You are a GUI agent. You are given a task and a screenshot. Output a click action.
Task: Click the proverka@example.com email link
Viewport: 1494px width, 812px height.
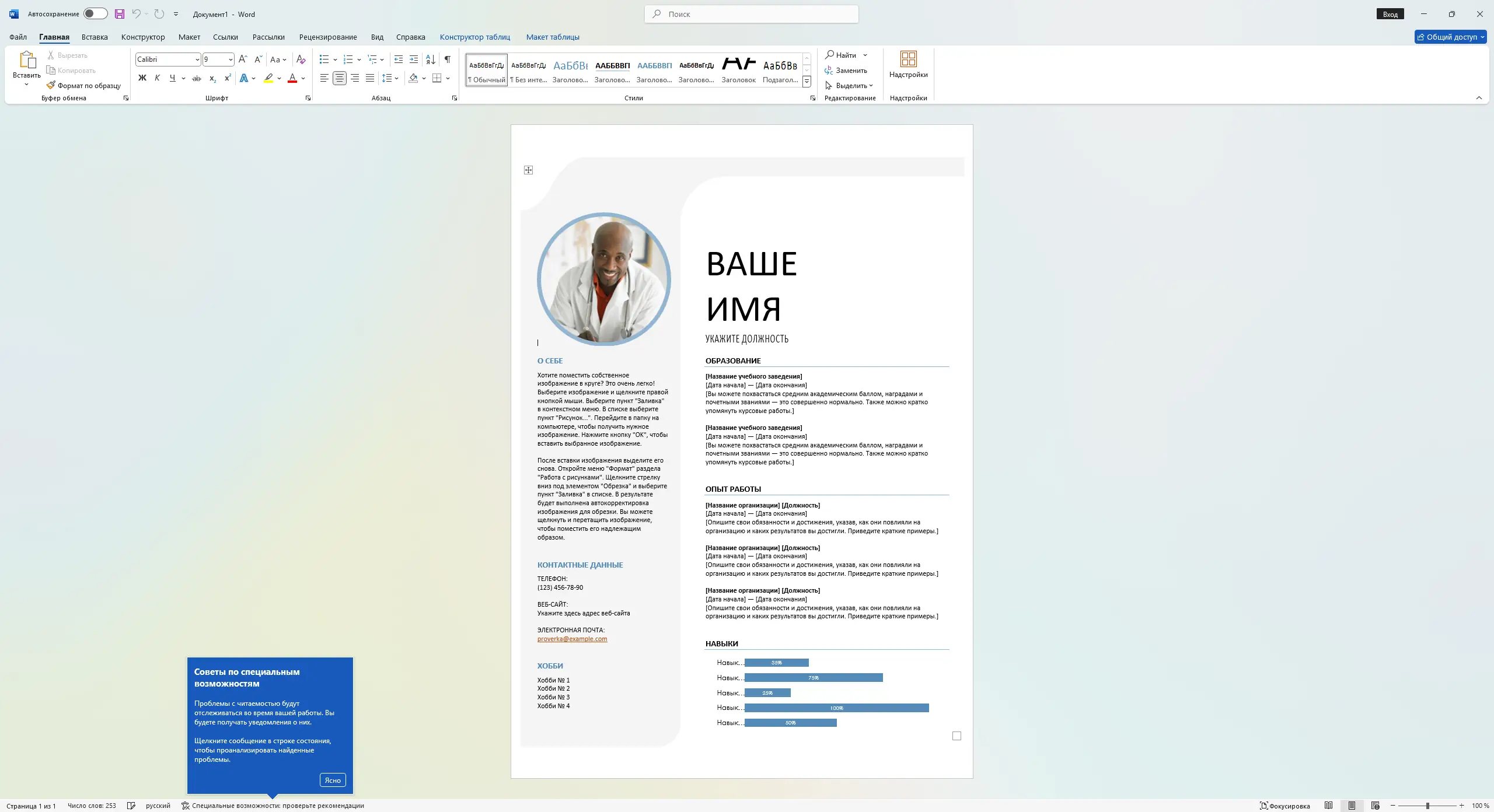(x=572, y=639)
